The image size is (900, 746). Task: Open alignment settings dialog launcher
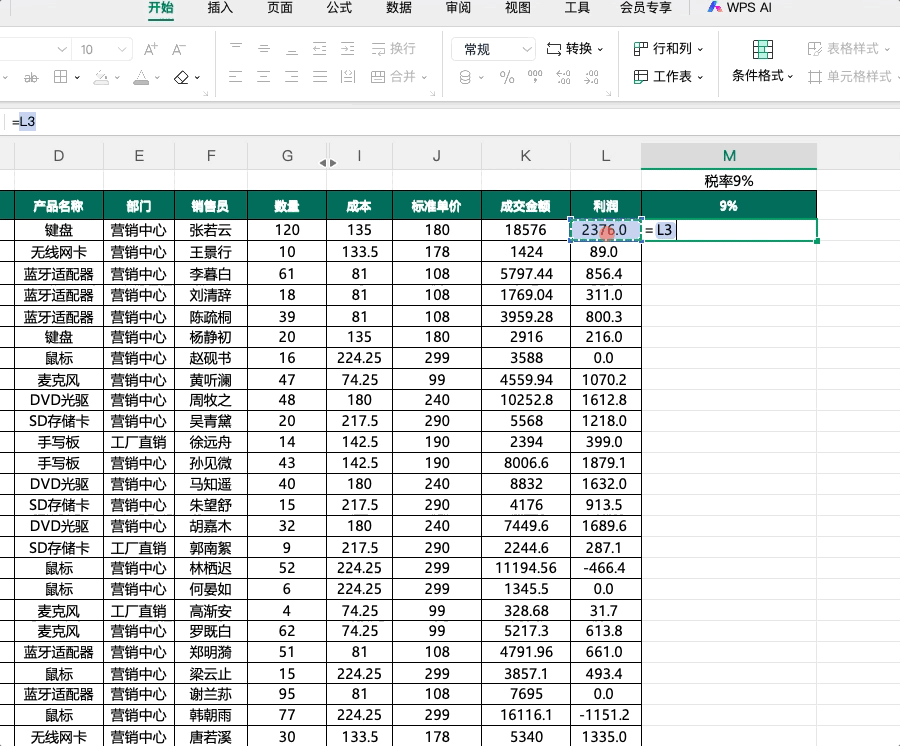pyautogui.click(x=432, y=93)
